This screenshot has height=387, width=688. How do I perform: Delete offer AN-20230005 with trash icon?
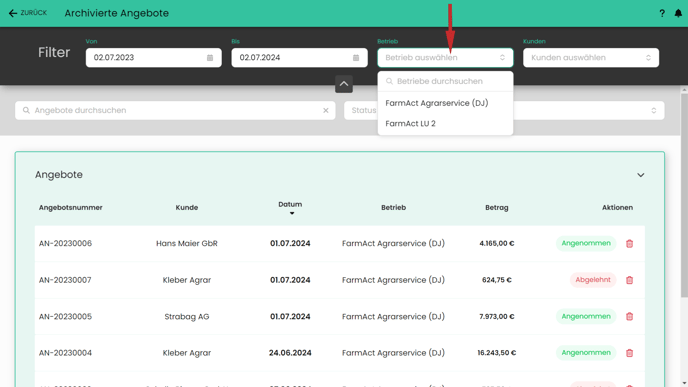point(629,316)
